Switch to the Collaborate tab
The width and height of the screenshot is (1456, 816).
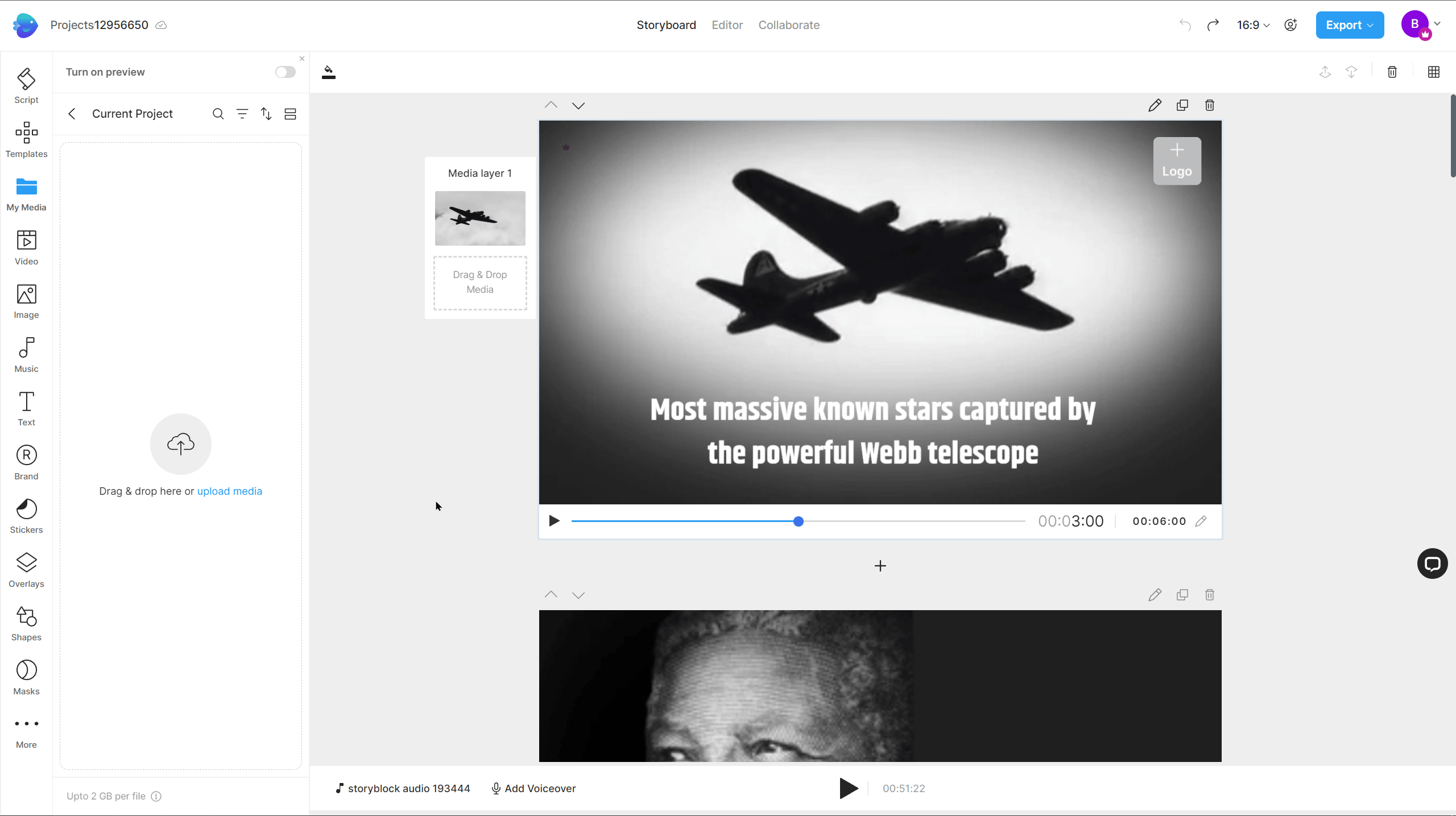(789, 25)
